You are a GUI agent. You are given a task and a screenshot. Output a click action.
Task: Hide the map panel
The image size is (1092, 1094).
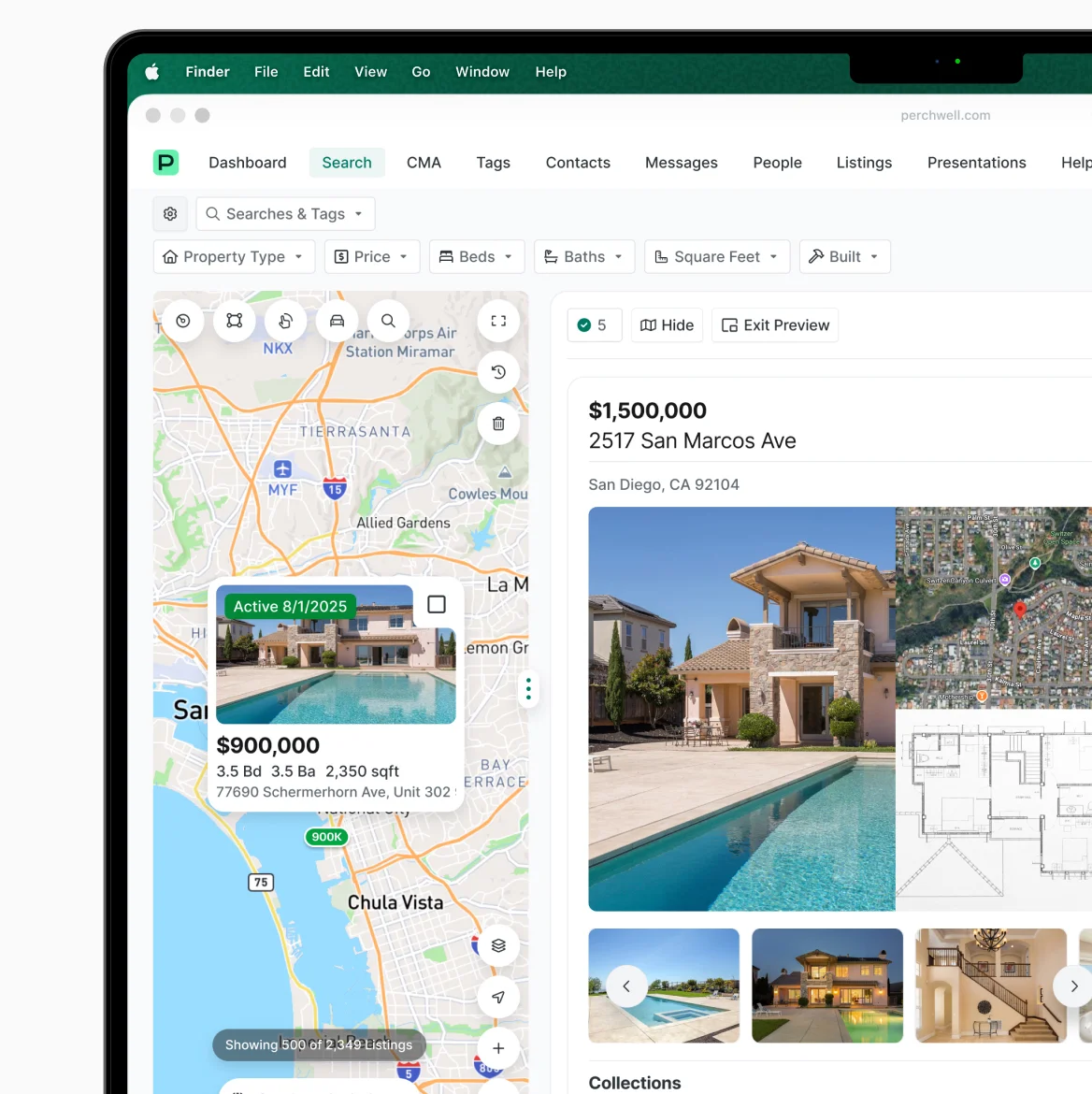[667, 325]
